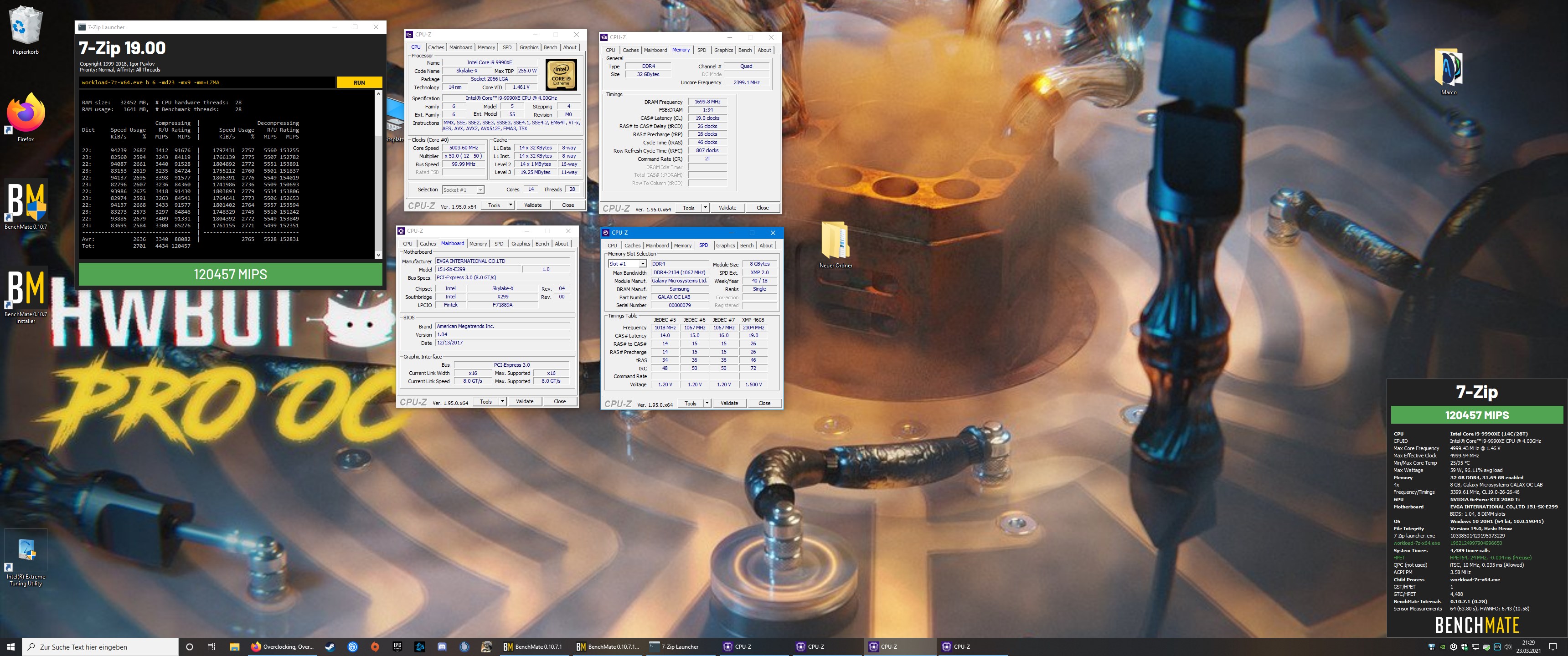Click the Part Number value 'GALAX OC LAB'
Viewport: 1568px width, 656px height.
pos(679,297)
